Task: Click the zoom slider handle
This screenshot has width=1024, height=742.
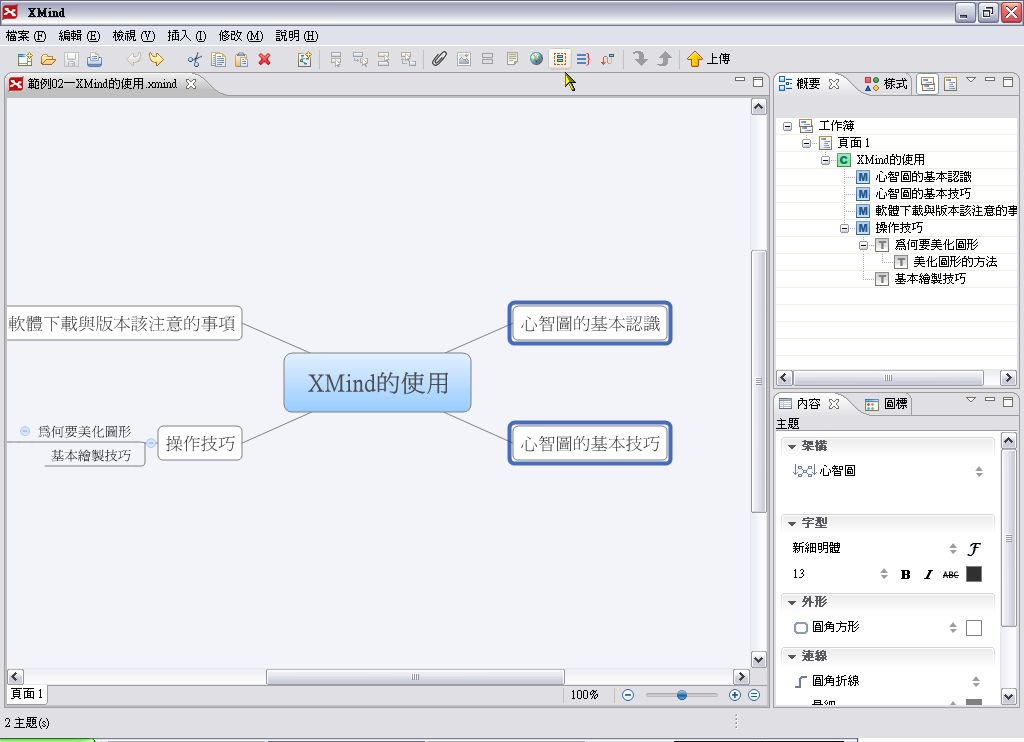Action: coord(682,695)
